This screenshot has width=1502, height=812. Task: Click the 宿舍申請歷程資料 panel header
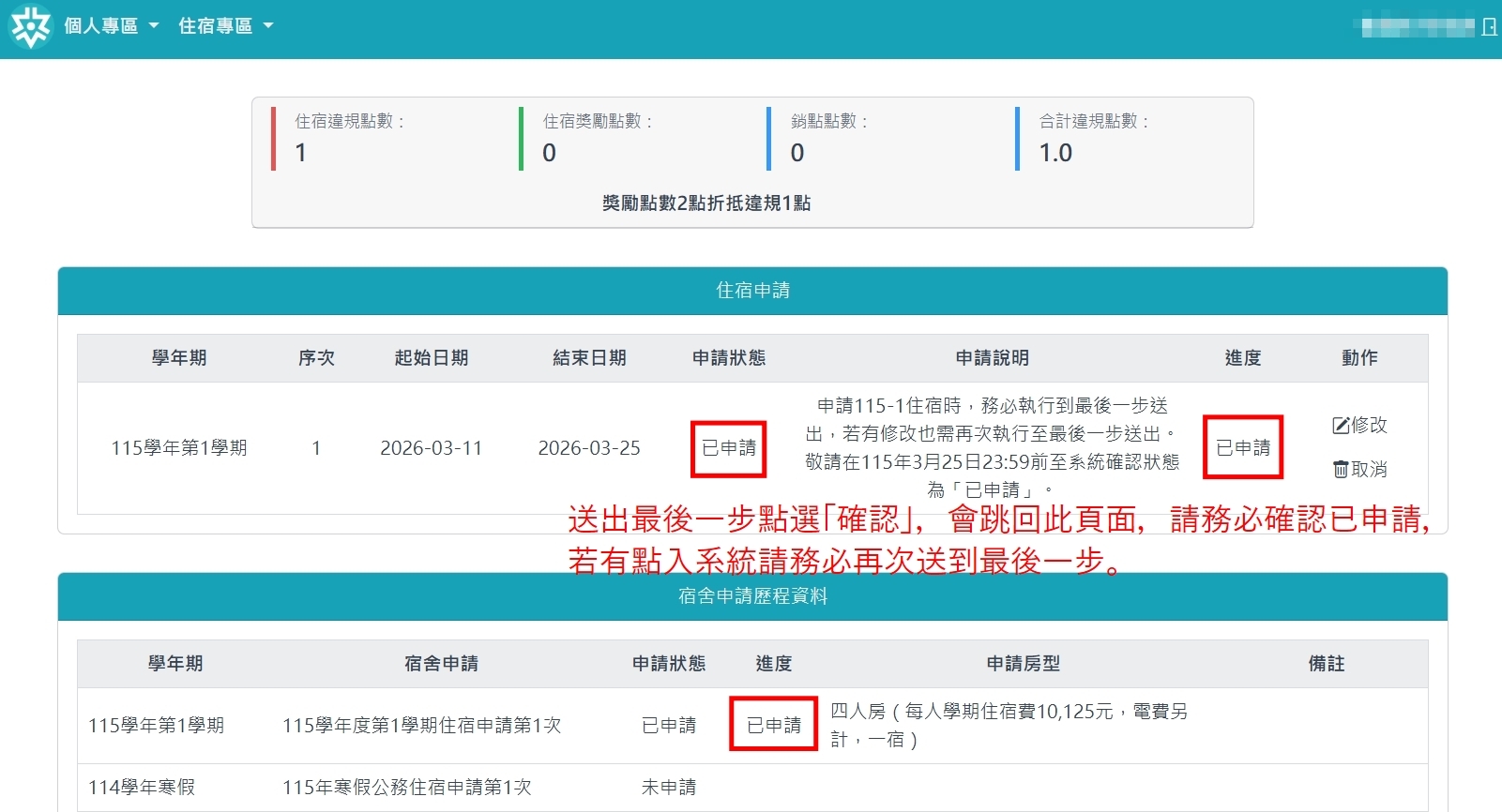[752, 596]
